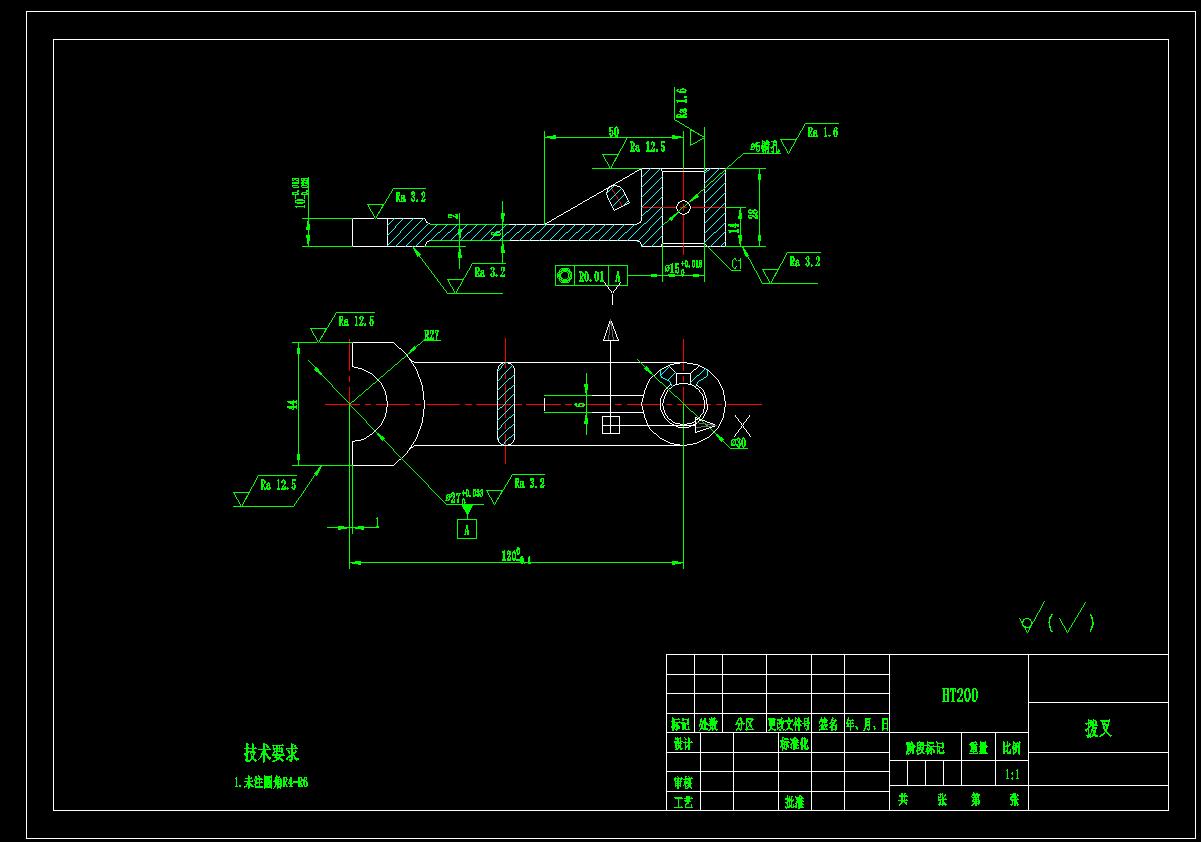
Task: Select the HT200 material text in title block
Action: click(x=959, y=696)
